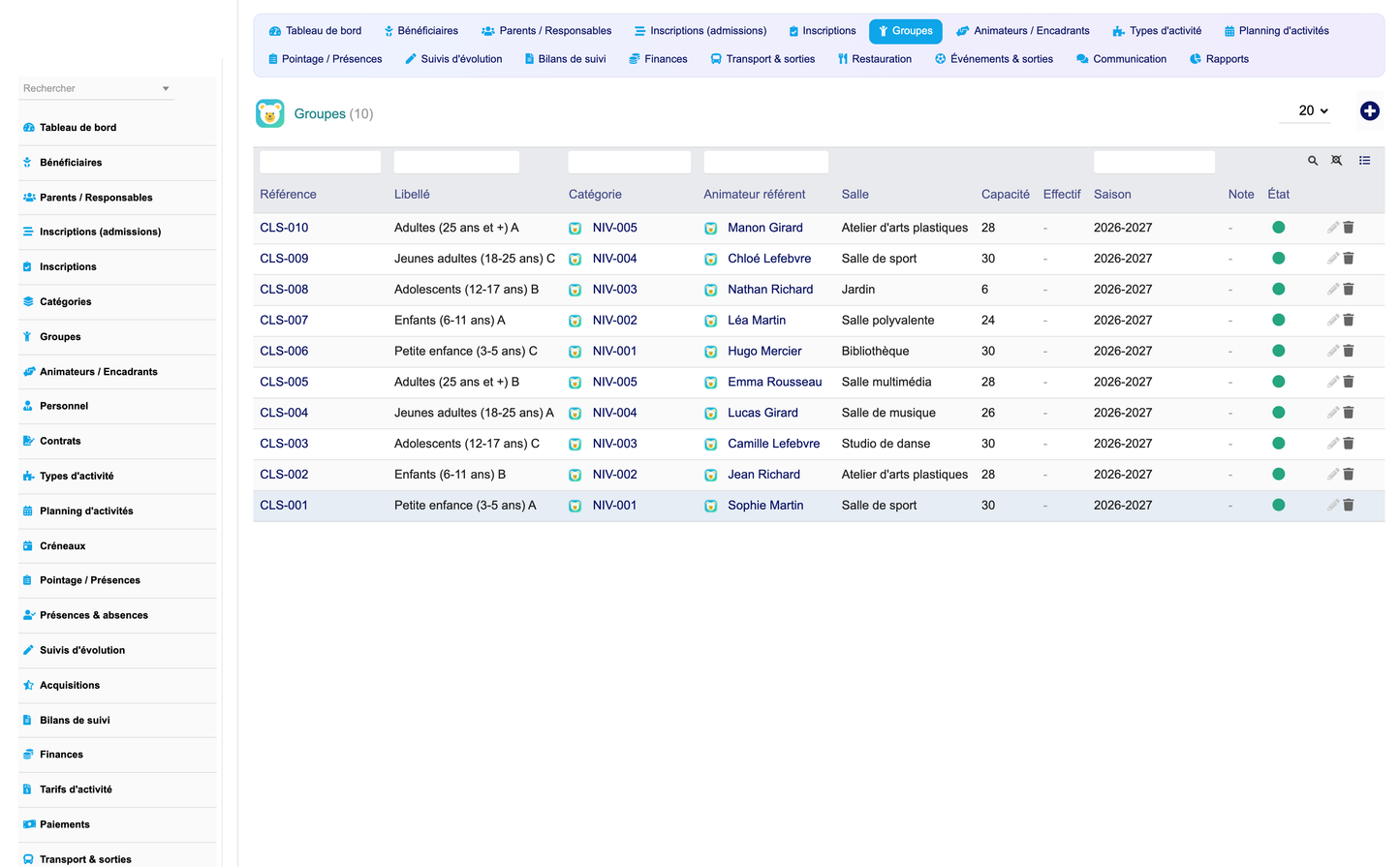This screenshot has width=1400, height=867.
Task: Open animator Sophie Martin link
Action: tap(765, 505)
